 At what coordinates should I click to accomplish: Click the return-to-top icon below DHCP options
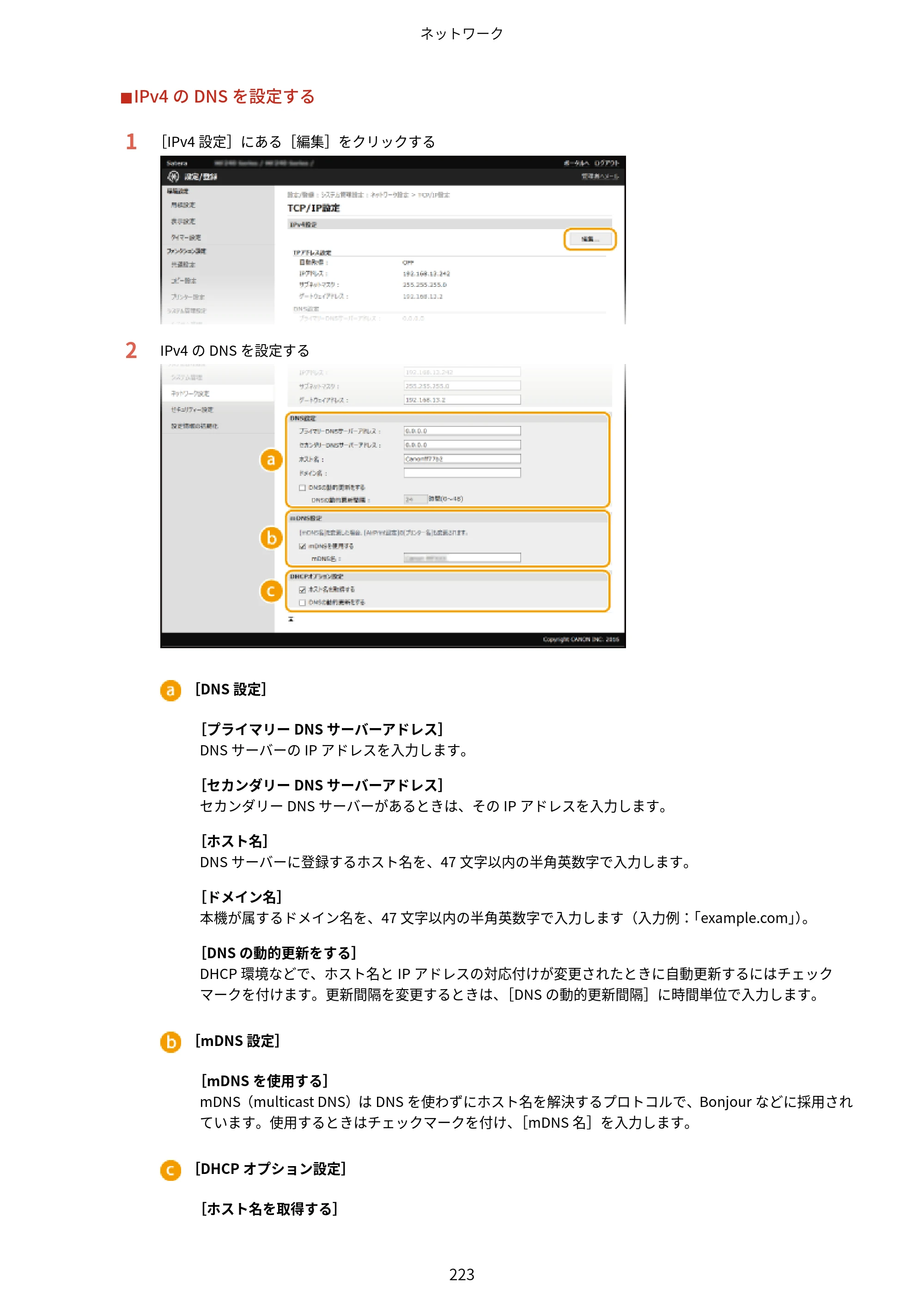pos(291,620)
